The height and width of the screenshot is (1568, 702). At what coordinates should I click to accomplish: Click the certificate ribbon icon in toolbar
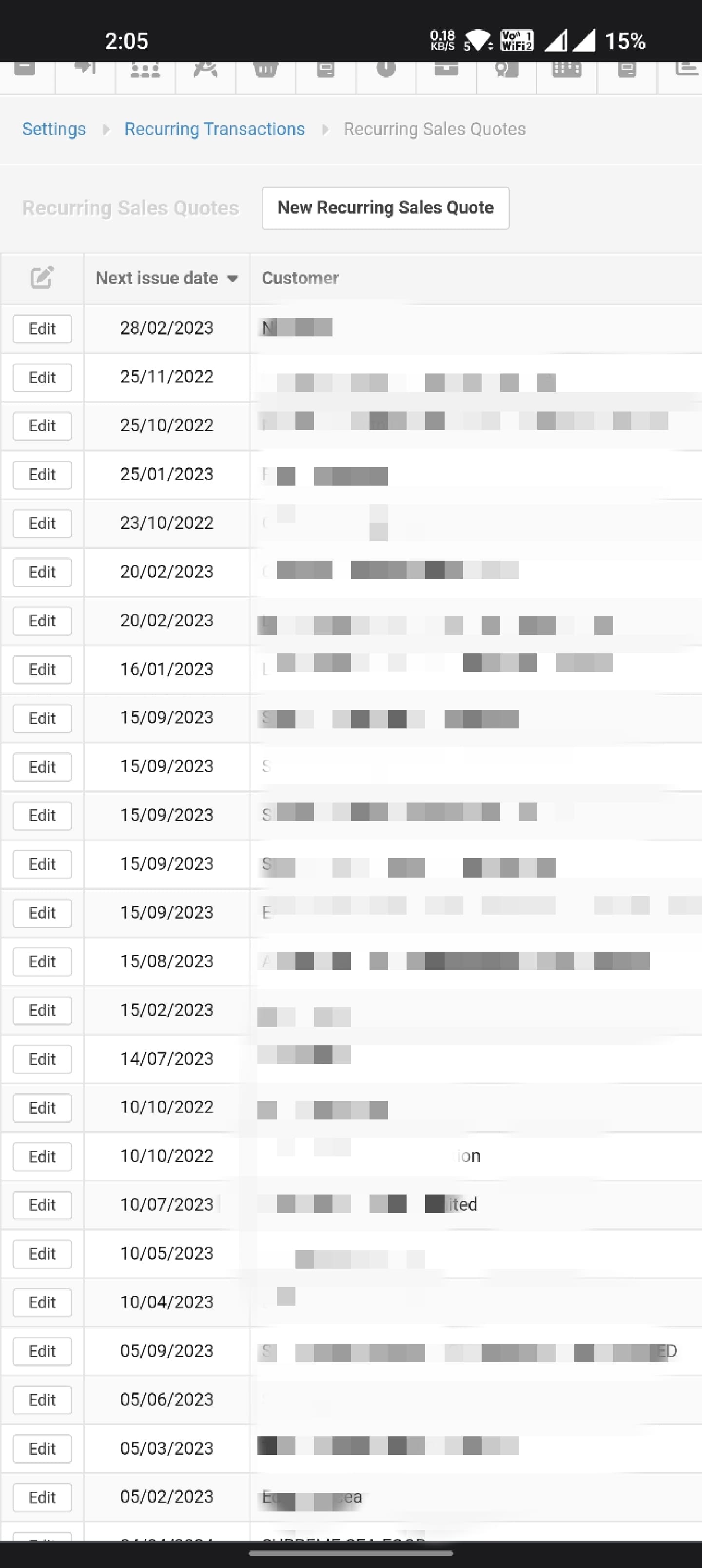coord(506,69)
